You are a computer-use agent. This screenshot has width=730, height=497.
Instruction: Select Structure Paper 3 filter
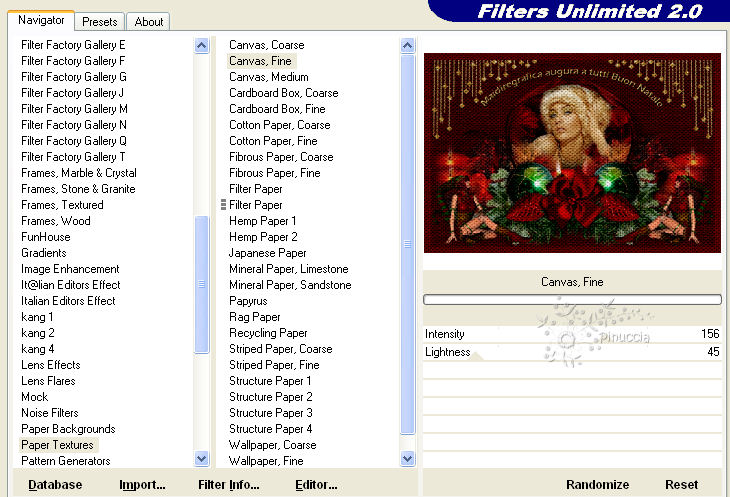click(270, 413)
